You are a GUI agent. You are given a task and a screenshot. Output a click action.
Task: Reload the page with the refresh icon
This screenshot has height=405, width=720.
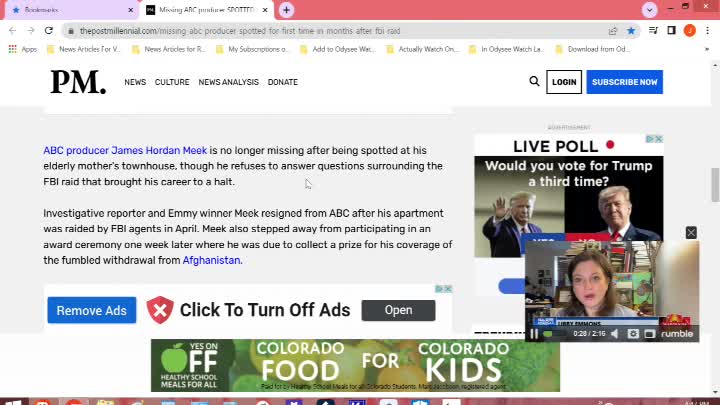(49, 31)
